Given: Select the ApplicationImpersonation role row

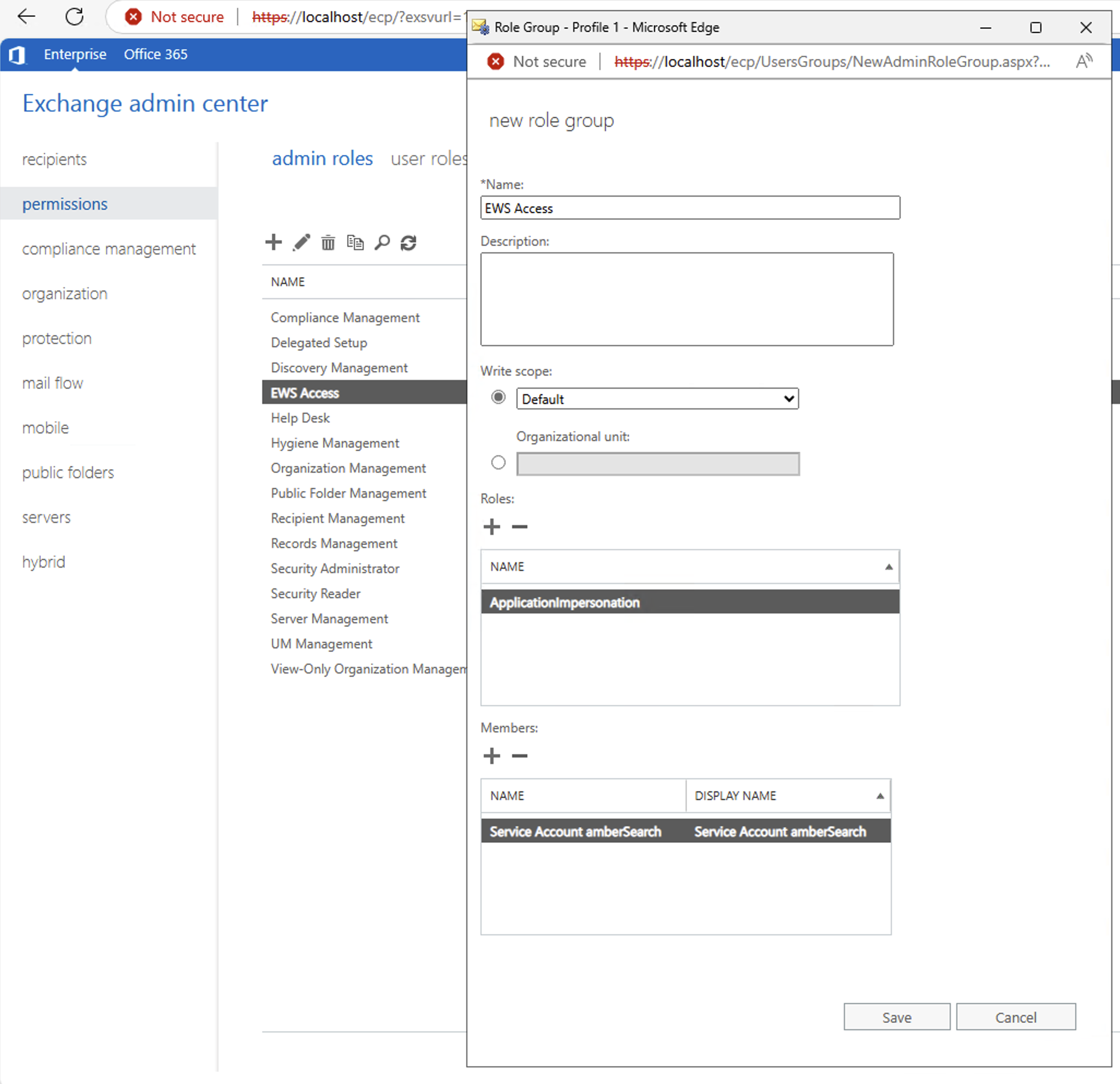Looking at the screenshot, I should [690, 602].
